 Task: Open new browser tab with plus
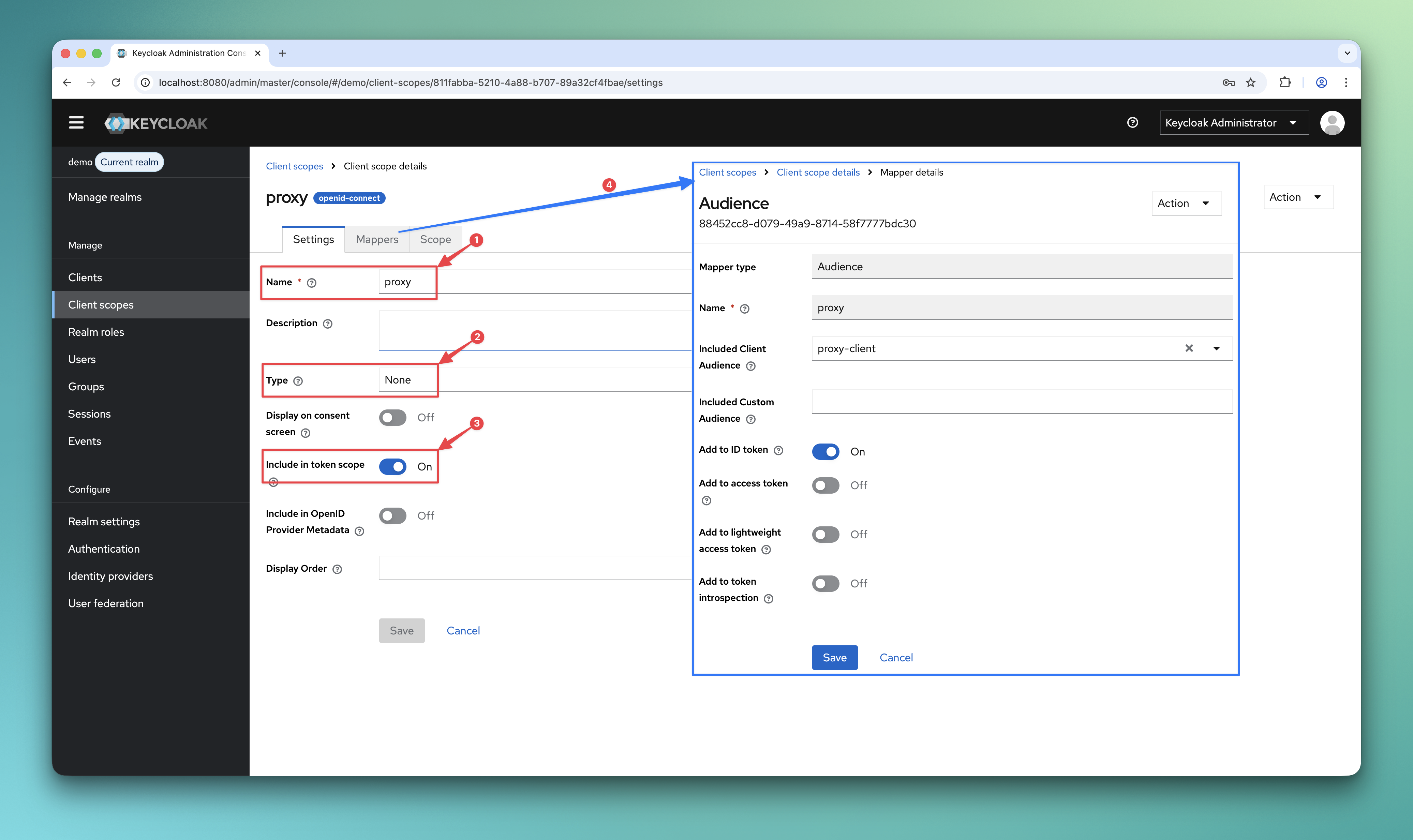(282, 53)
